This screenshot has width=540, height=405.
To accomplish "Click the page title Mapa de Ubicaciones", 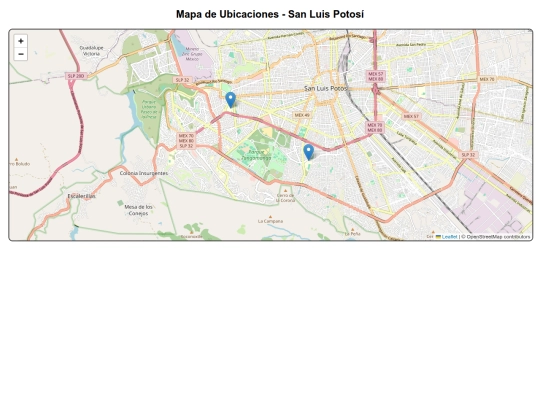I will pos(270,14).
